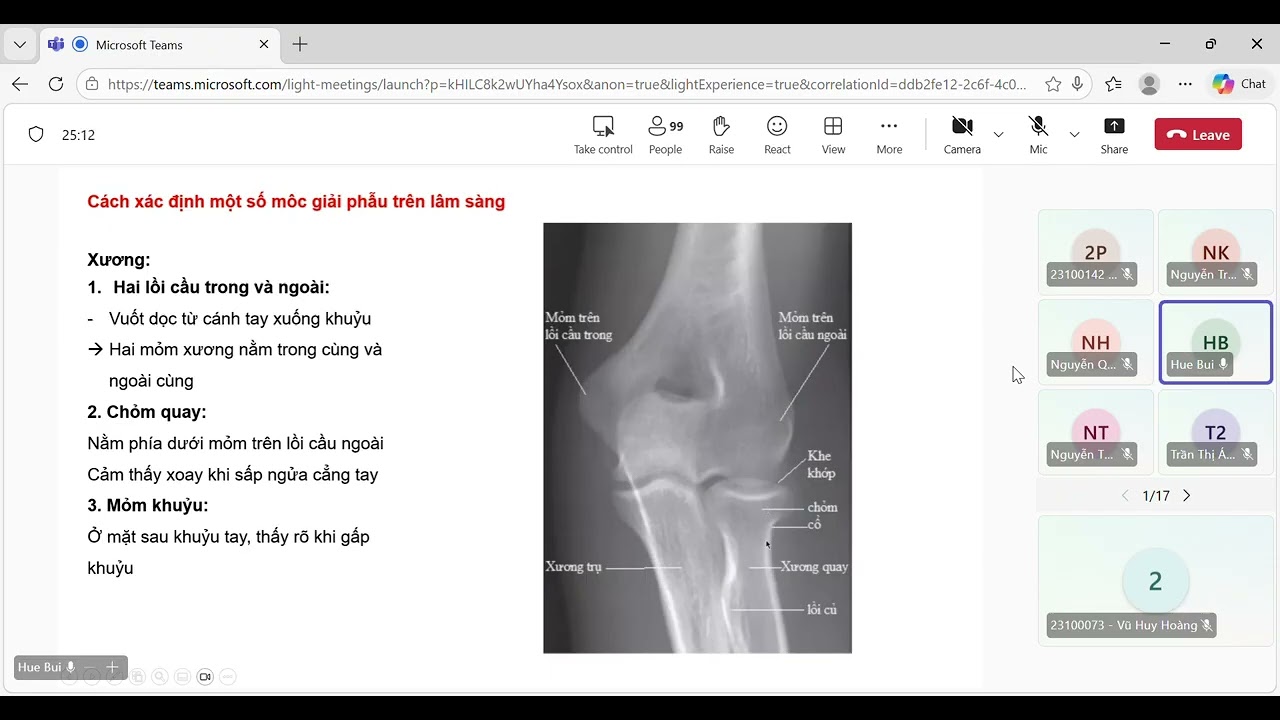Add this page to favorites star
The image size is (1280, 720).
click(x=1053, y=84)
